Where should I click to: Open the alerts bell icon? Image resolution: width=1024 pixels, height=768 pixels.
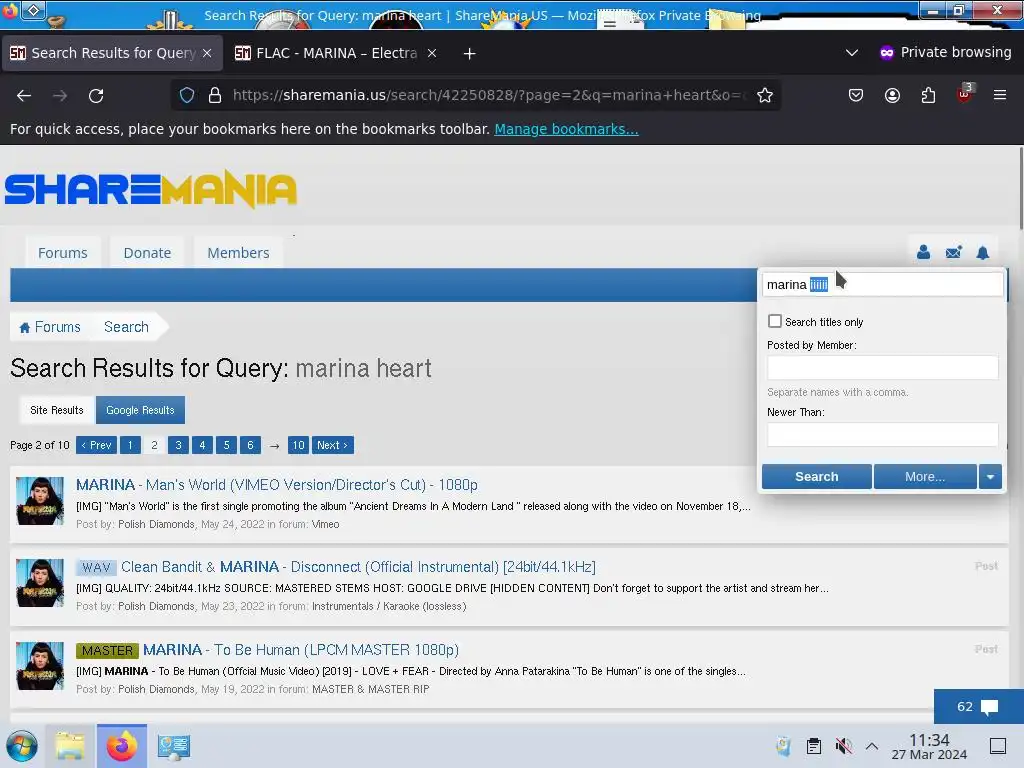click(982, 252)
